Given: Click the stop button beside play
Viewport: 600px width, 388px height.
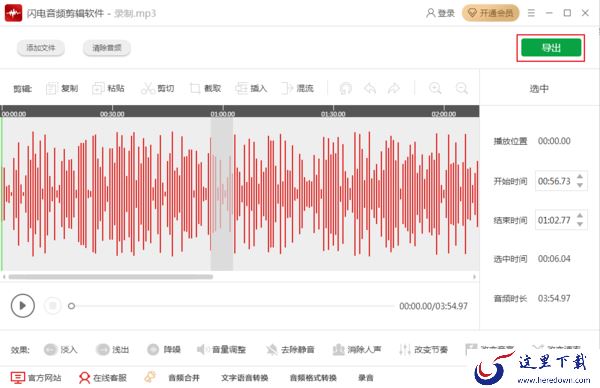Looking at the screenshot, I should [x=52, y=305].
